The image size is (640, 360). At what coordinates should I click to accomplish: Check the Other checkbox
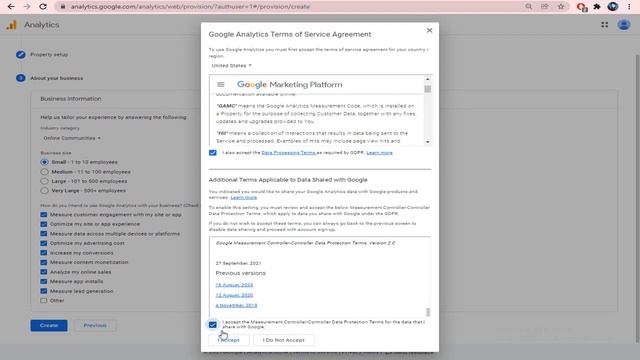44,300
